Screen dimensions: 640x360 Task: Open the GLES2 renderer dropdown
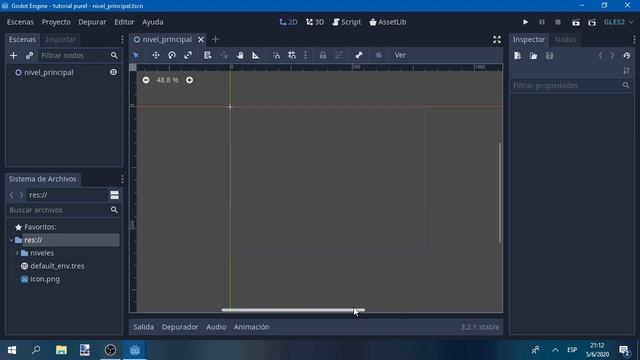tap(618, 22)
